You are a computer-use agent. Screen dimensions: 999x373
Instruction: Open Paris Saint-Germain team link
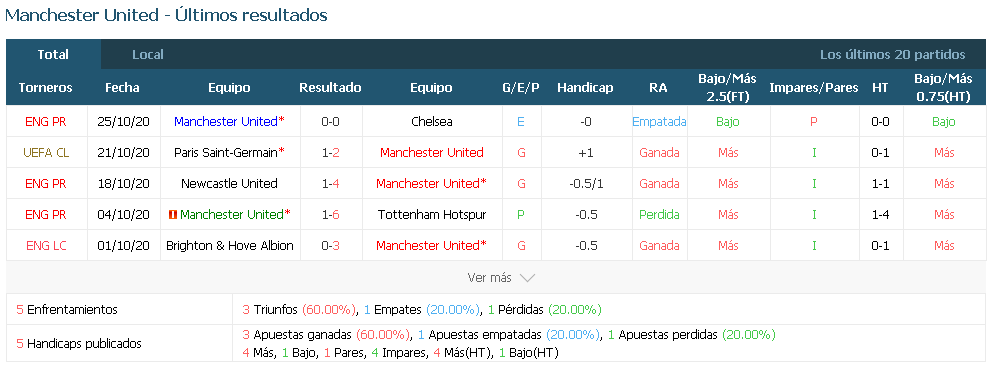pos(226,152)
